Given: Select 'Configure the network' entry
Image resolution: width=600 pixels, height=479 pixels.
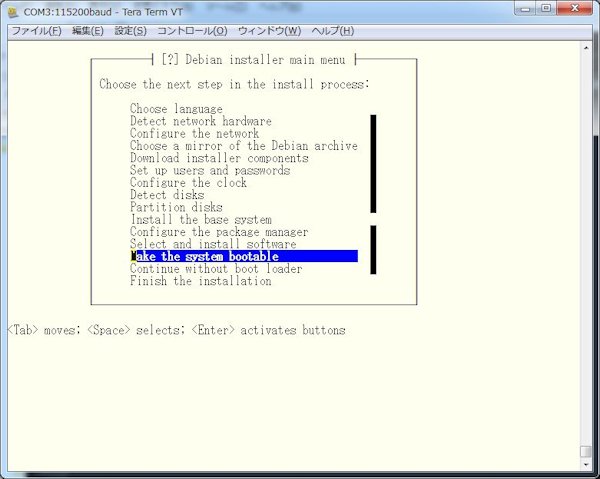Looking at the screenshot, I should (x=194, y=133).
